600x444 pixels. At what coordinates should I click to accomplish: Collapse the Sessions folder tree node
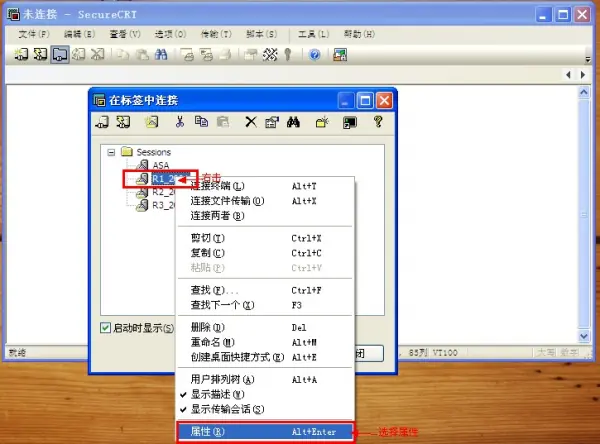[111, 152]
